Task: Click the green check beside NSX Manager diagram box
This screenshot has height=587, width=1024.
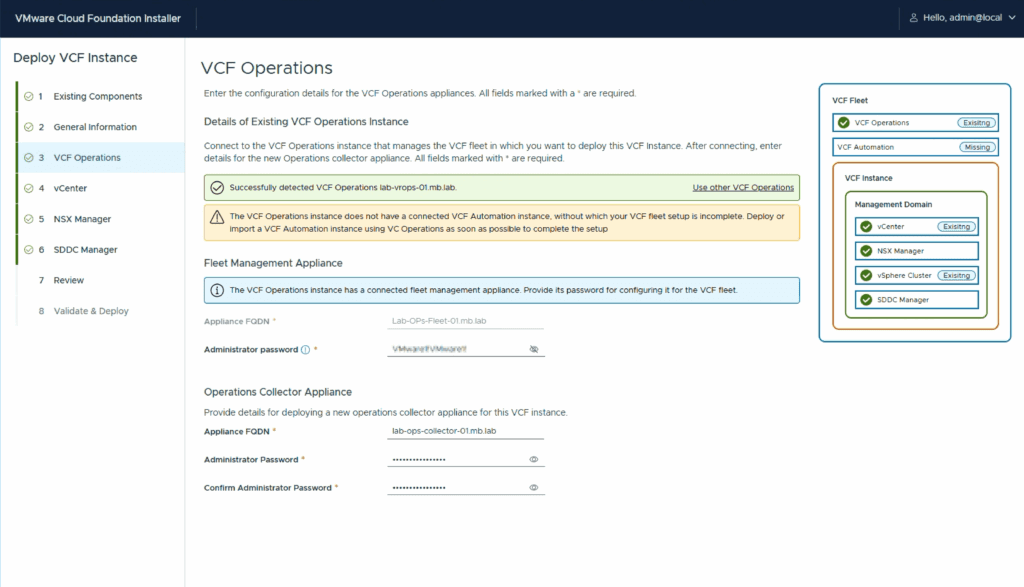Action: pos(866,251)
